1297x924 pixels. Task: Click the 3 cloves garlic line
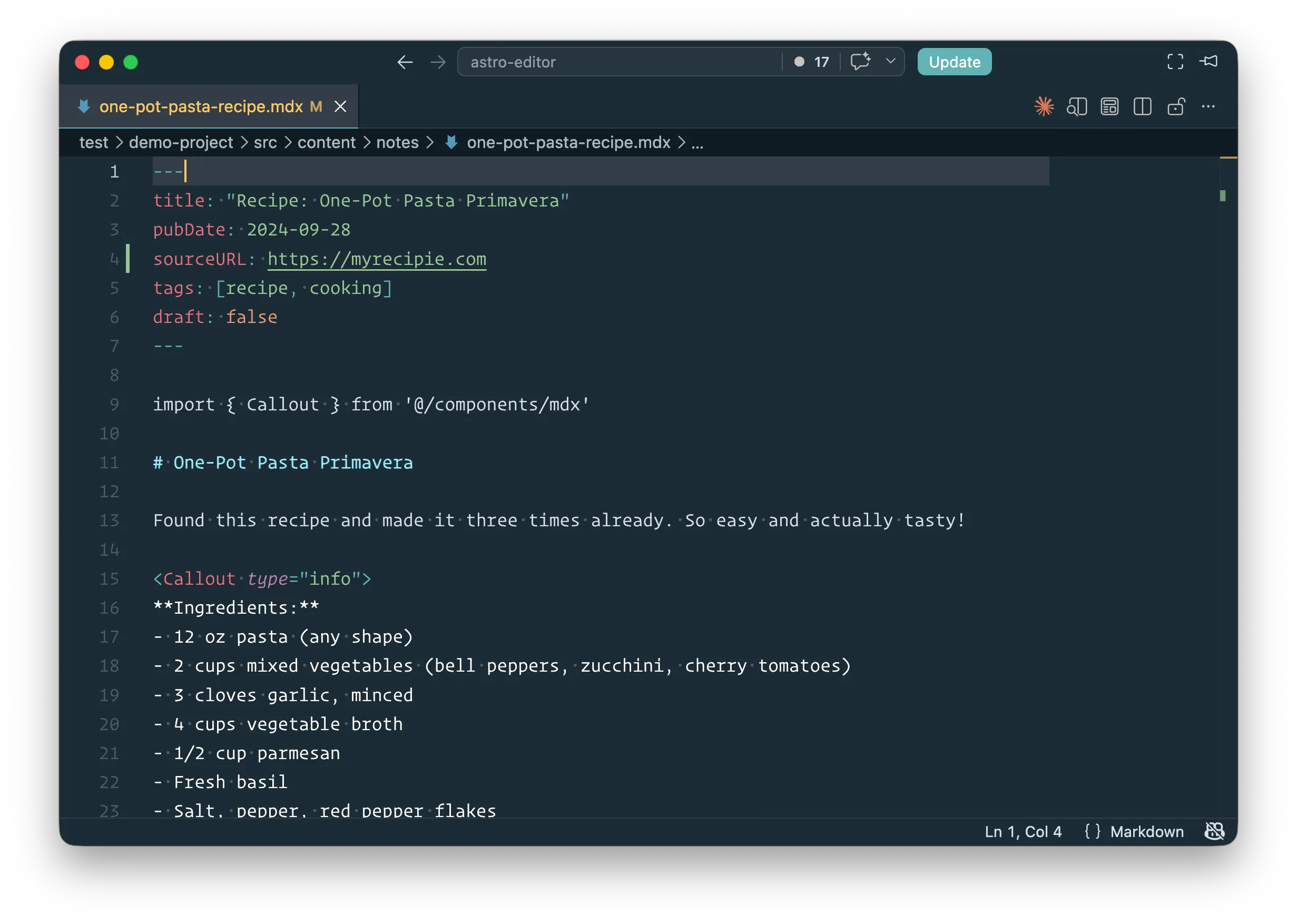coord(283,695)
